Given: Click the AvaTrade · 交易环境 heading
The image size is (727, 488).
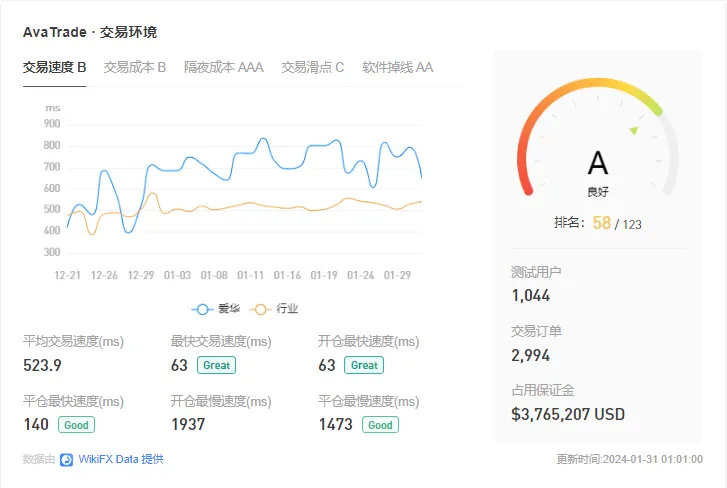Looking at the screenshot, I should coord(90,32).
